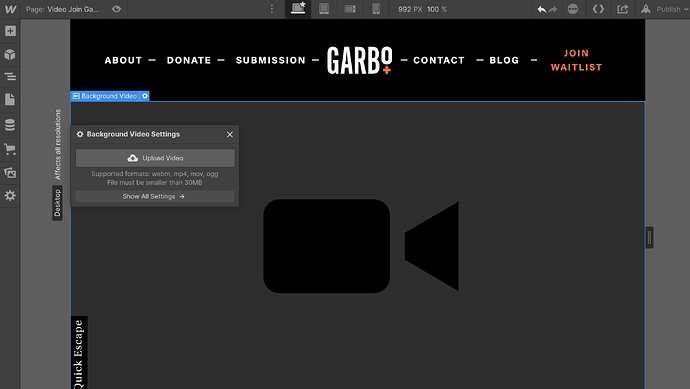Click the BLOG nav link

coord(504,60)
